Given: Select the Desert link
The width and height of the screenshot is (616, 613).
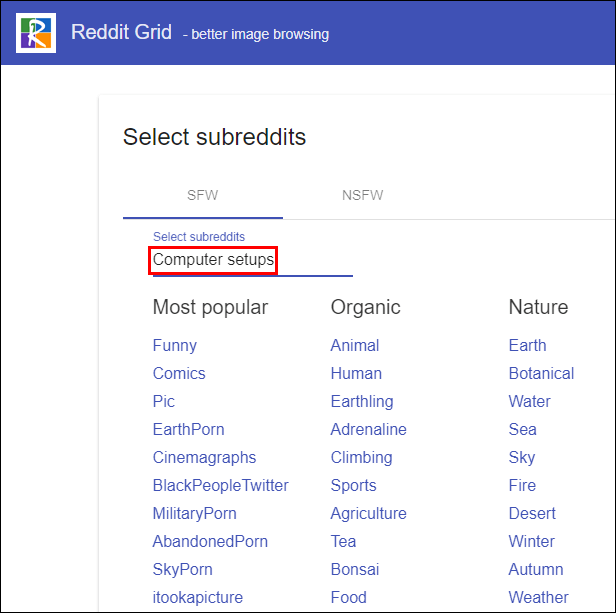Looking at the screenshot, I should click(532, 514).
